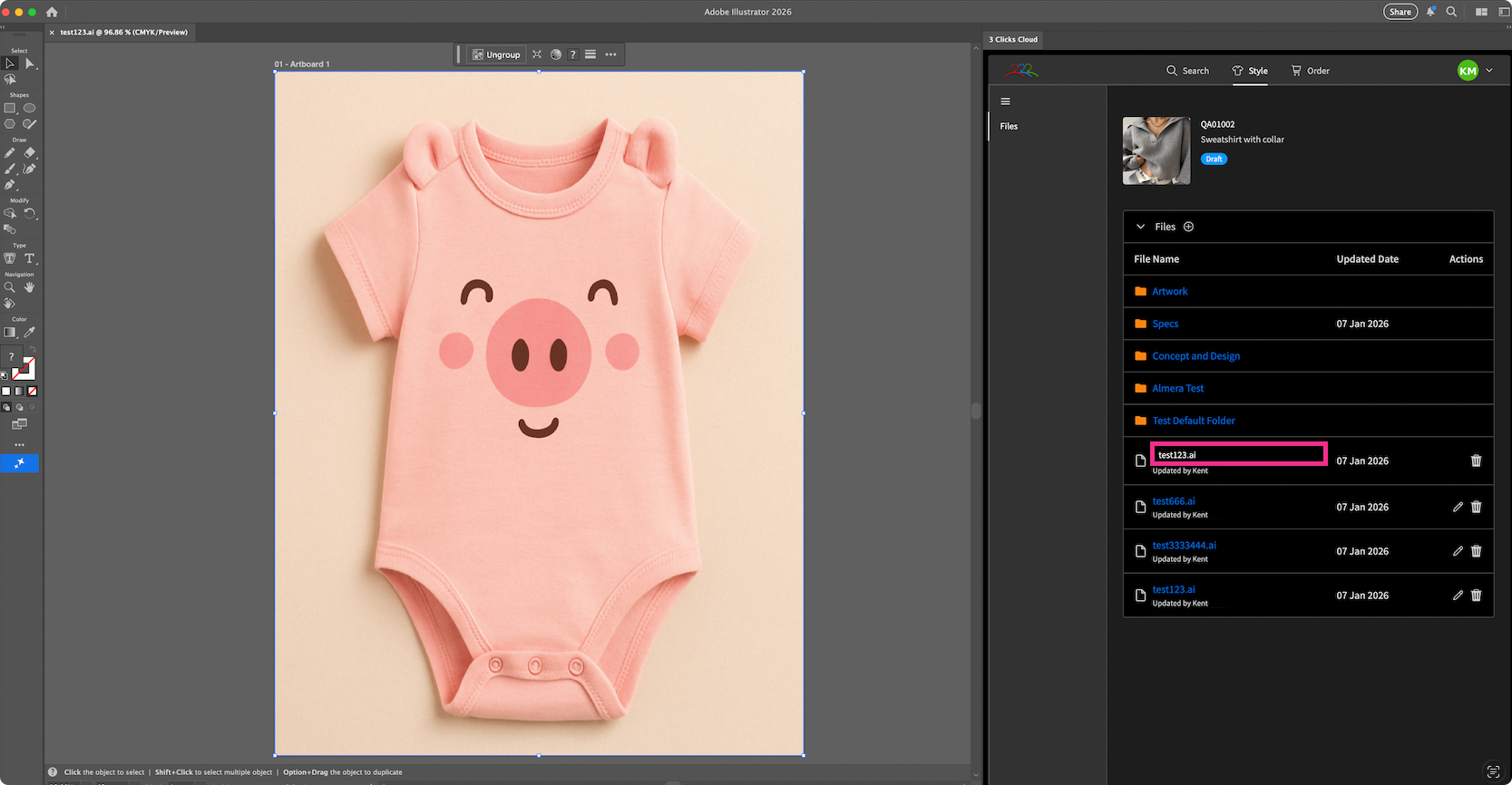Open the Concept and Design folder
The width and height of the screenshot is (1512, 785).
tap(1195, 356)
